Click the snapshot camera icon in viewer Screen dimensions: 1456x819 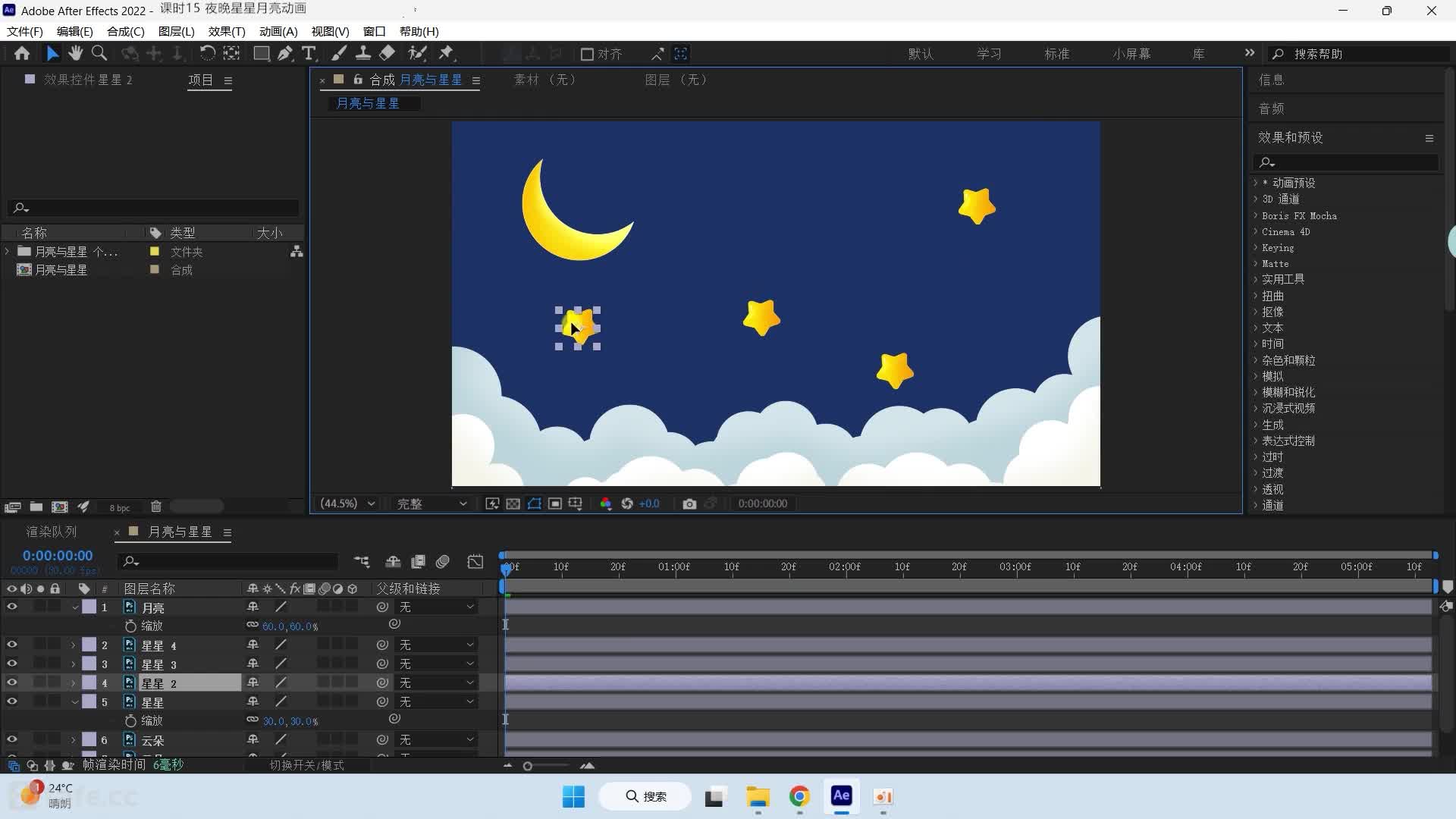689,504
